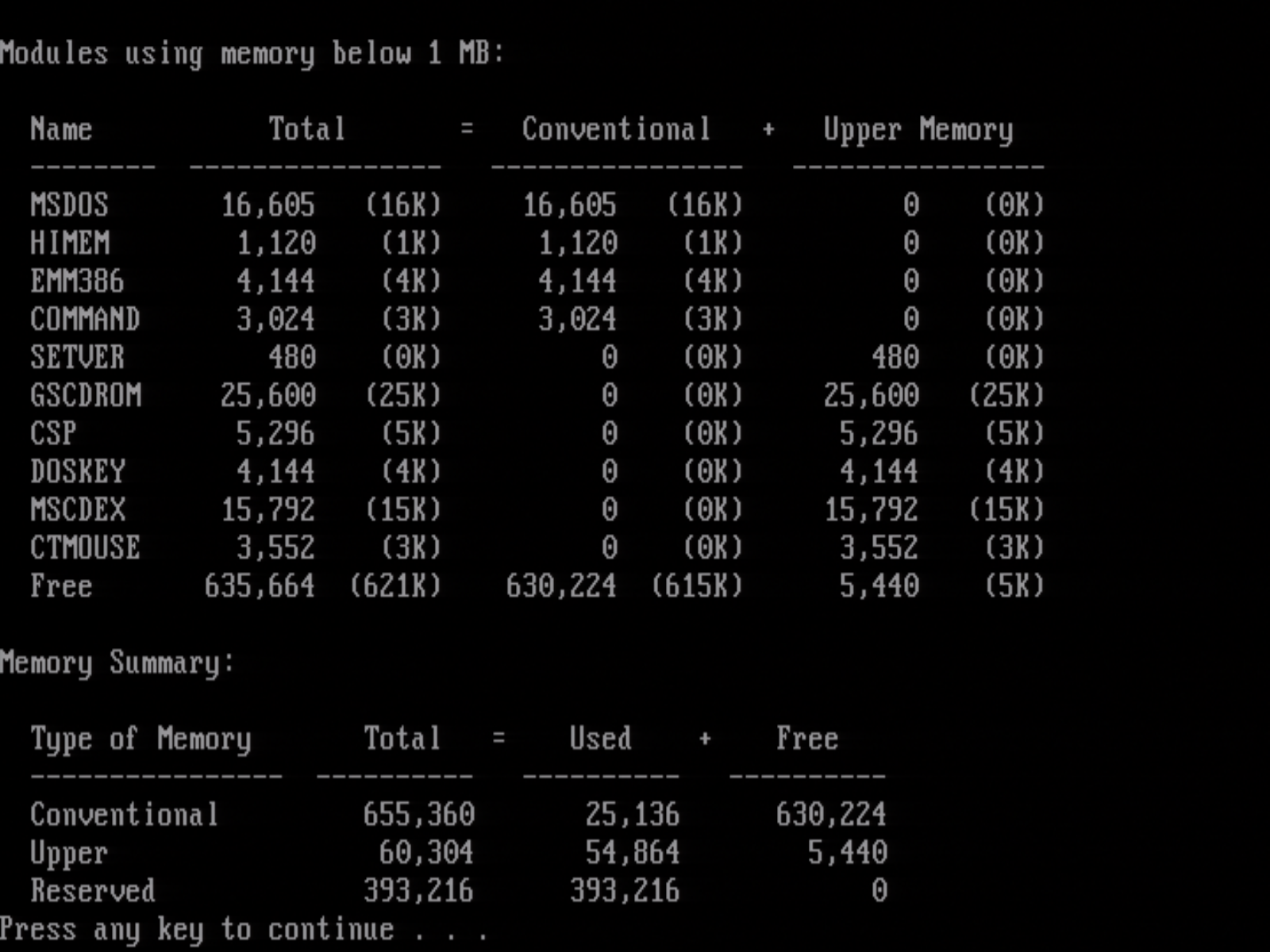Click the Conventional used value 25,136
This screenshot has height=952, width=1270.
(x=633, y=814)
